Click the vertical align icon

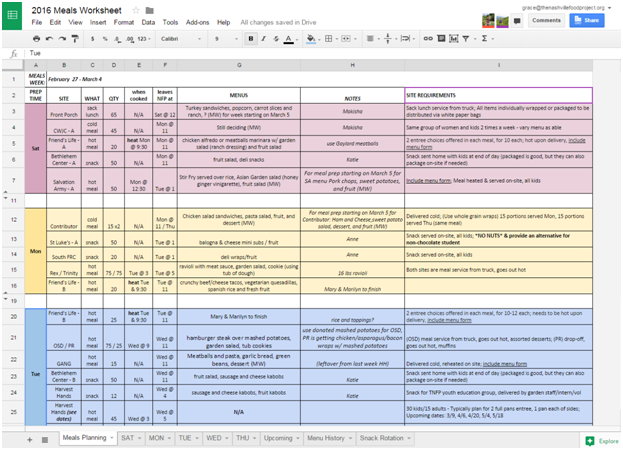[388, 39]
